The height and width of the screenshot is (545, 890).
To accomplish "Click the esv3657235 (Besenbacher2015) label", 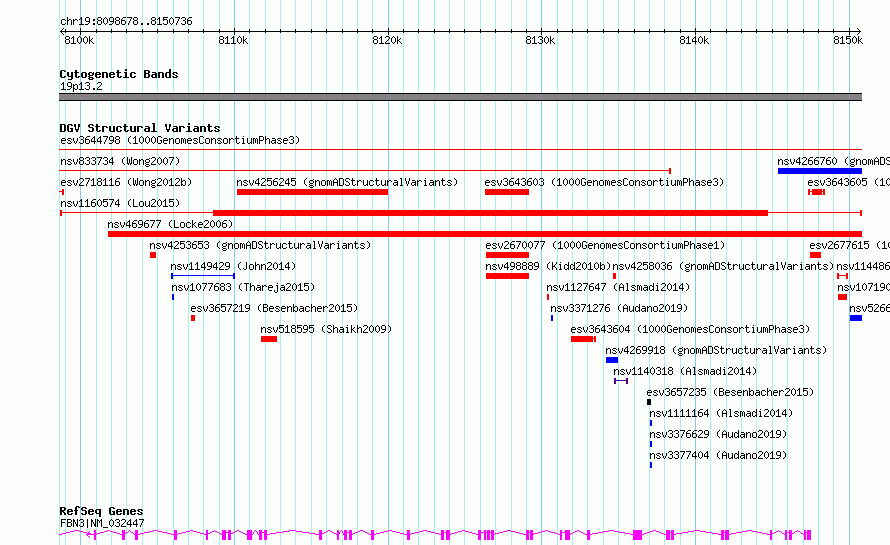I will tap(730, 392).
